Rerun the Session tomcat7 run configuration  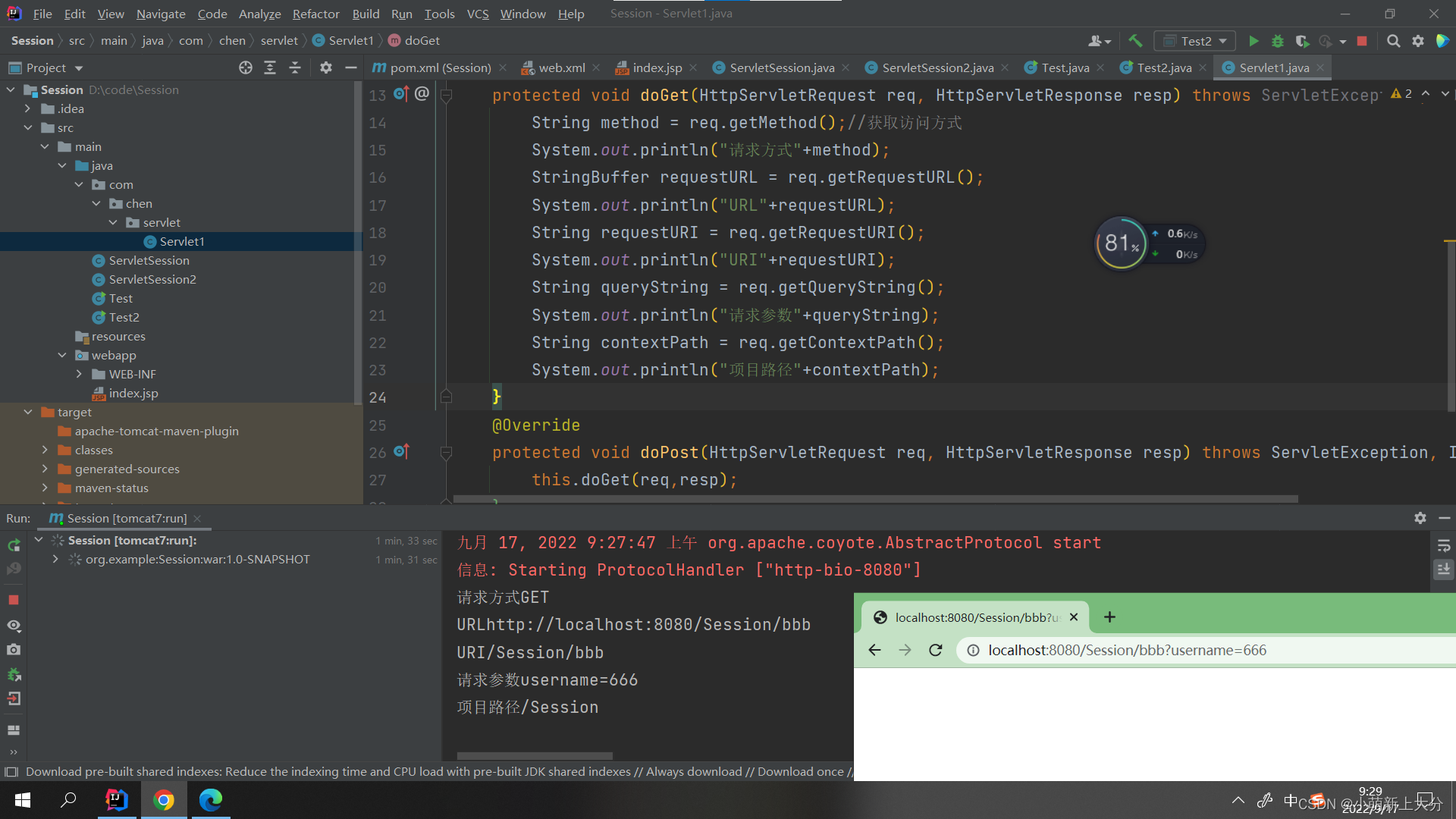(14, 545)
